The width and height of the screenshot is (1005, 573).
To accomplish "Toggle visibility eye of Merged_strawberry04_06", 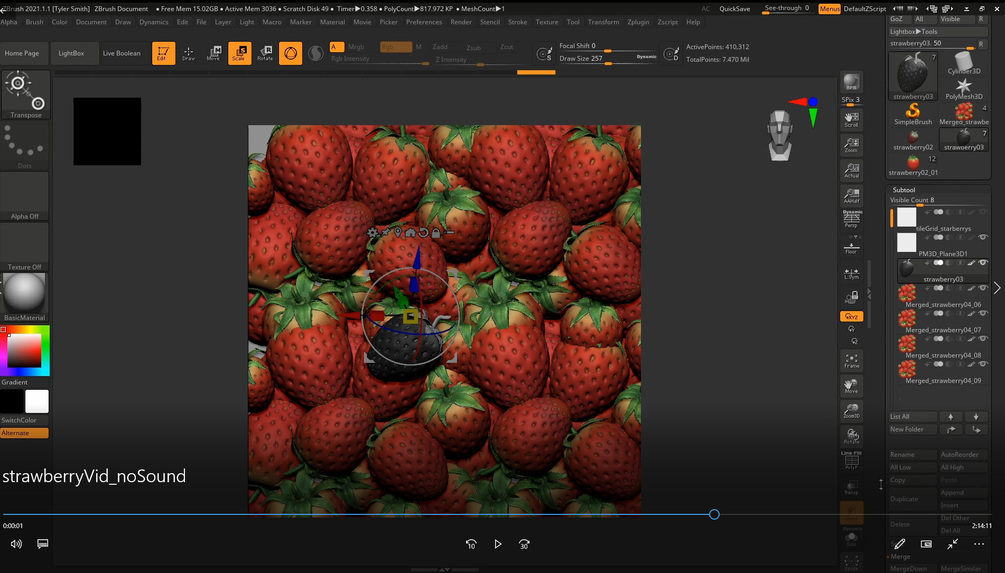I will [x=983, y=288].
